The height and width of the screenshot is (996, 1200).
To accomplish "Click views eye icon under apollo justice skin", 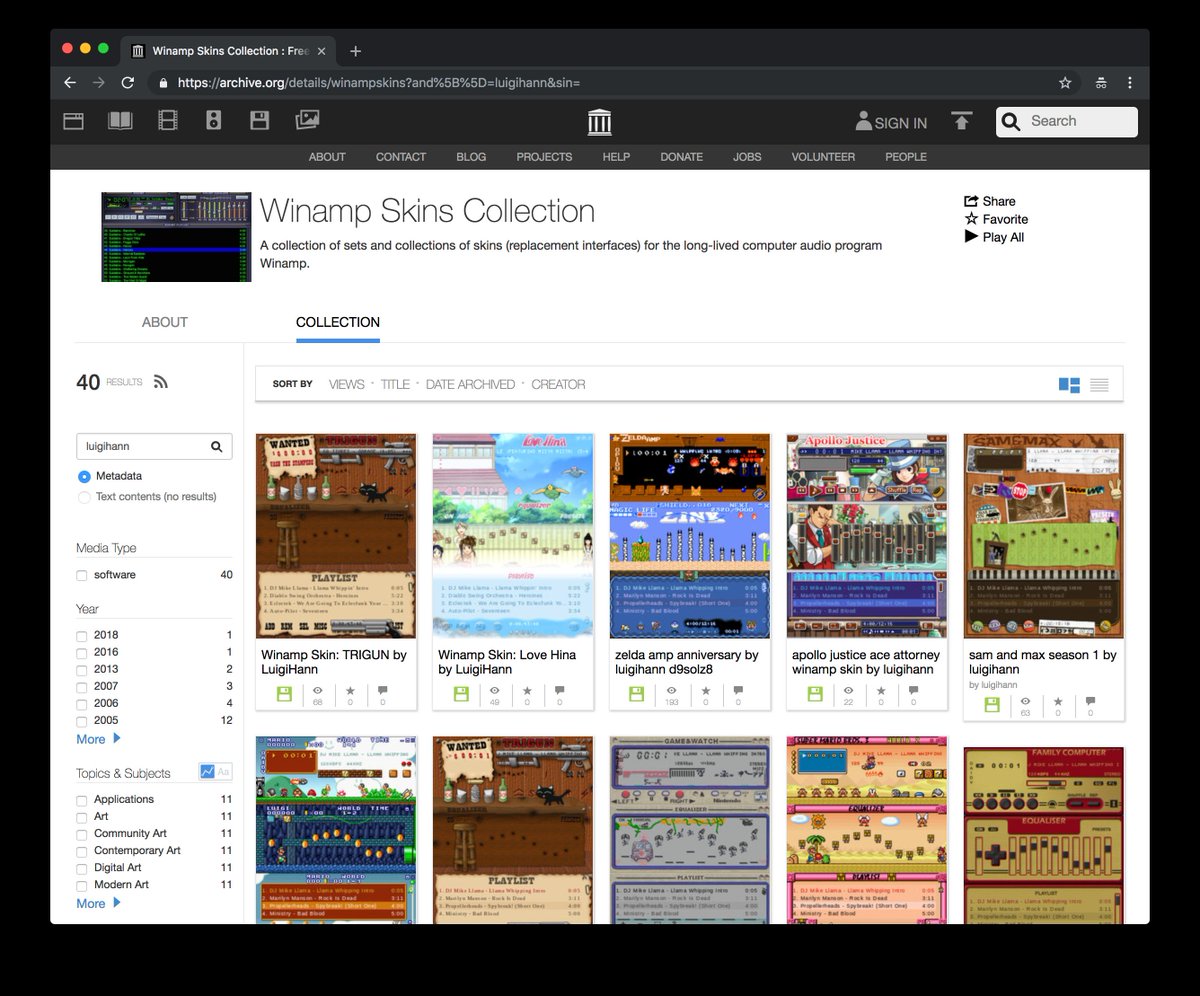I will click(x=849, y=691).
